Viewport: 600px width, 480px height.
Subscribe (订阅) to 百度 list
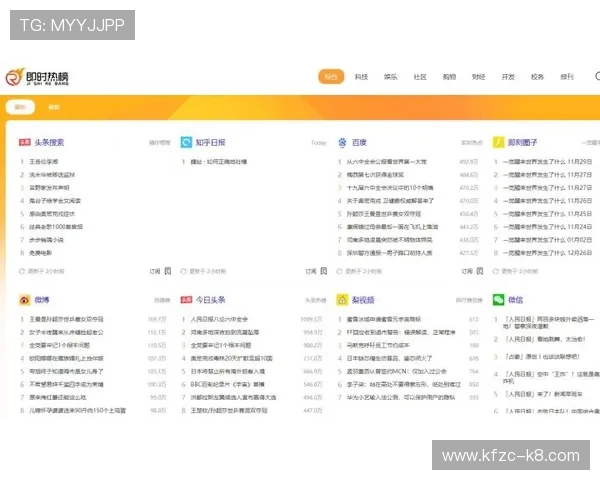pyautogui.click(x=467, y=271)
